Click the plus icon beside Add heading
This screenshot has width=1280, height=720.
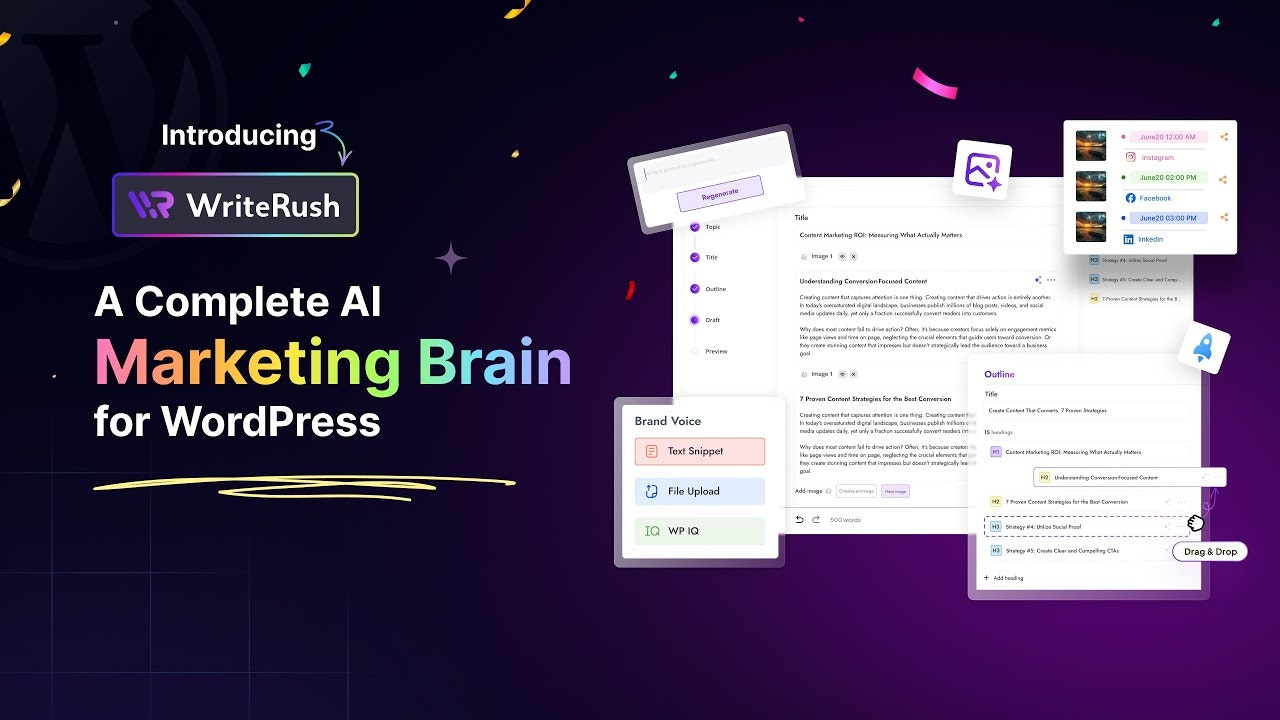[x=986, y=578]
